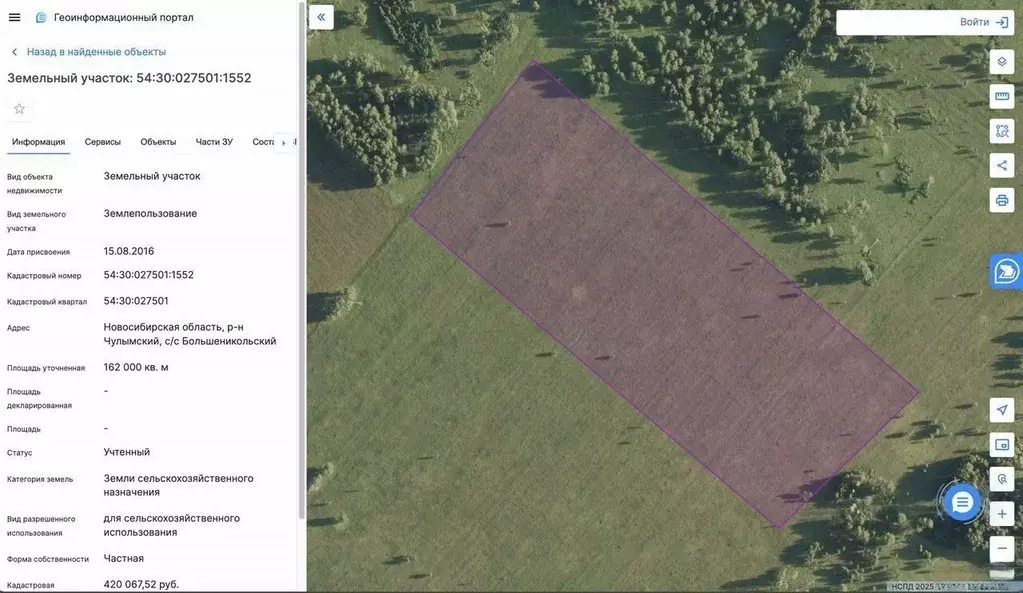Click the info panel vertical scrollbar
Image resolution: width=1023 pixels, height=593 pixels.
click(x=301, y=261)
